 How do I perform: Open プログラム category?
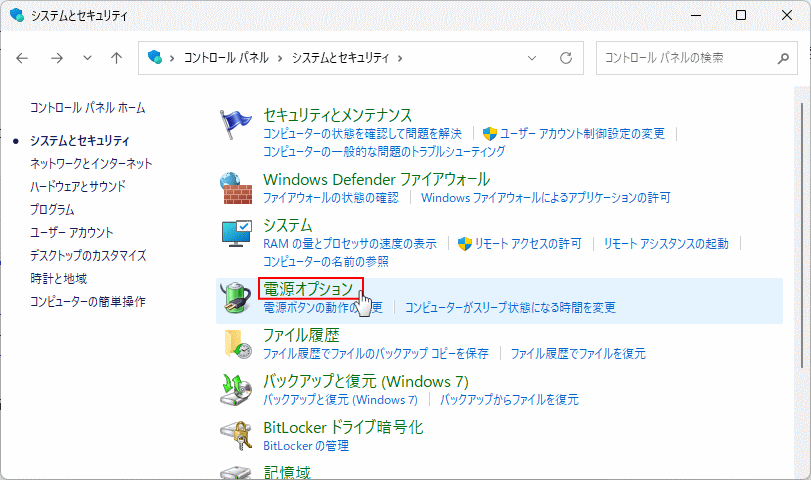(52, 209)
